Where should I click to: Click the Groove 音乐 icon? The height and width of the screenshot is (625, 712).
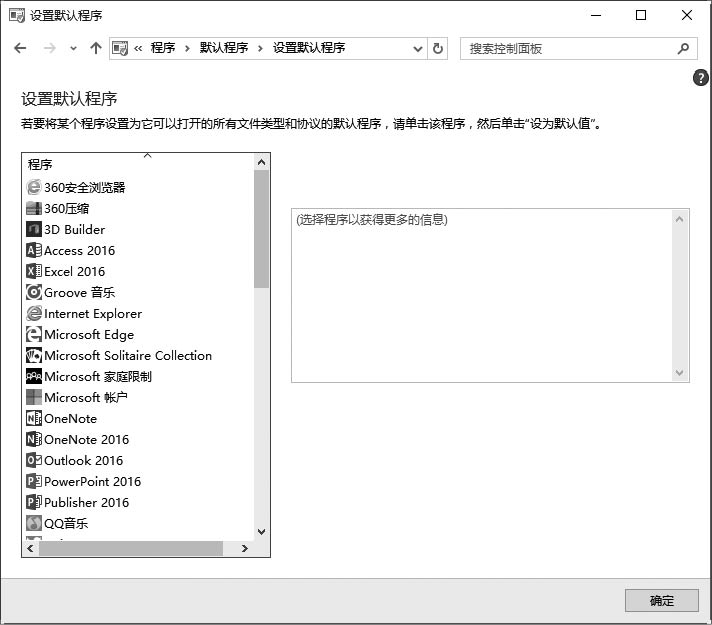(x=34, y=292)
